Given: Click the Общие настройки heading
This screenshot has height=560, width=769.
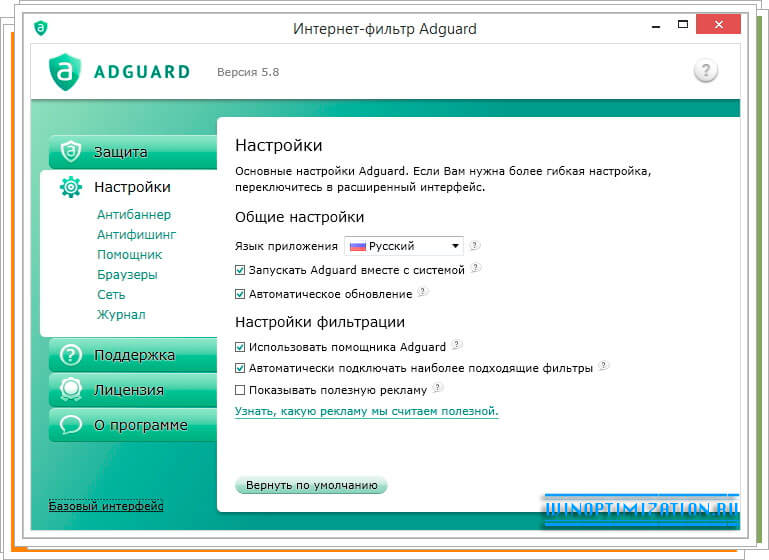Looking at the screenshot, I should point(300,217).
